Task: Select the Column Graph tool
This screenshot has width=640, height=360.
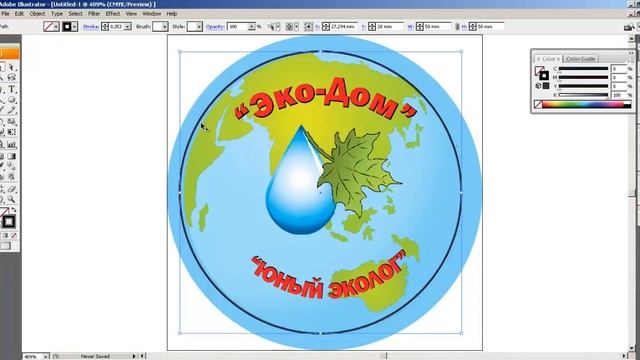Action: click(11, 144)
